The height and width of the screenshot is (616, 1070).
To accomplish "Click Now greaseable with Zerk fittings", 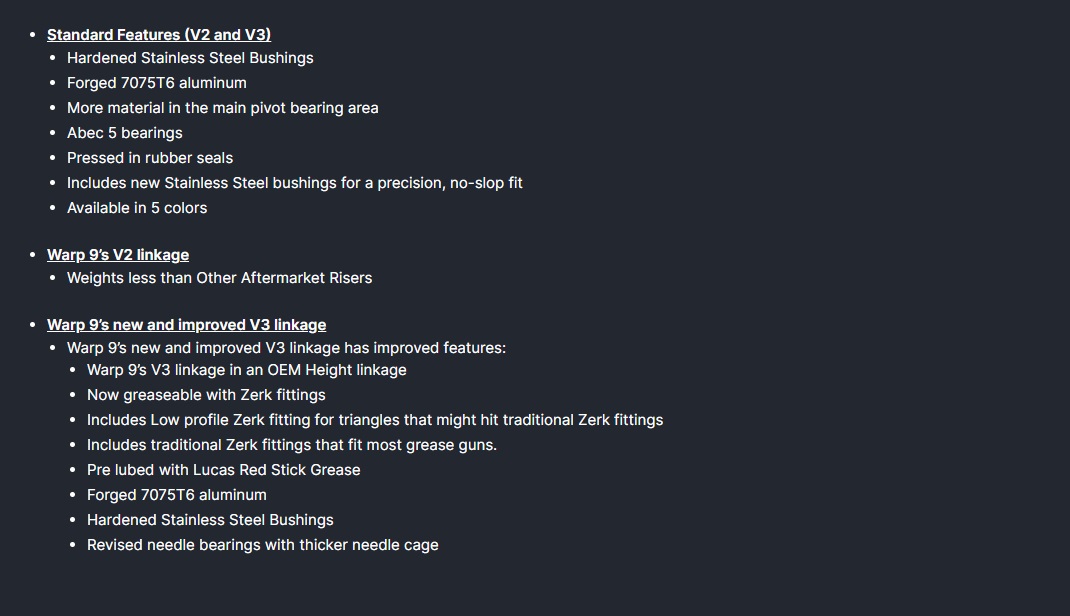I will pos(206,395).
